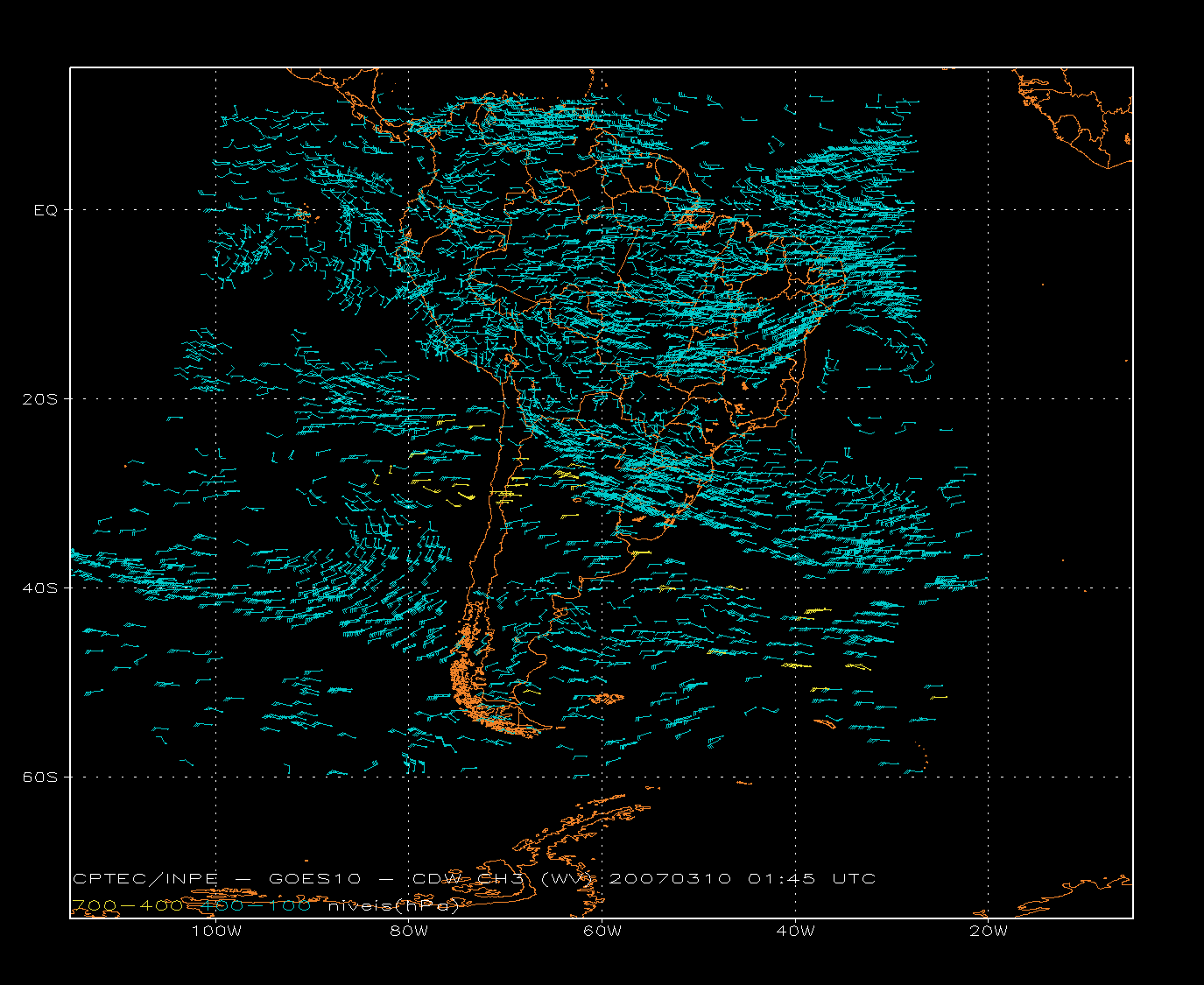Click the niveis(hPa) legend label
1204x985 pixels.
pos(393,906)
